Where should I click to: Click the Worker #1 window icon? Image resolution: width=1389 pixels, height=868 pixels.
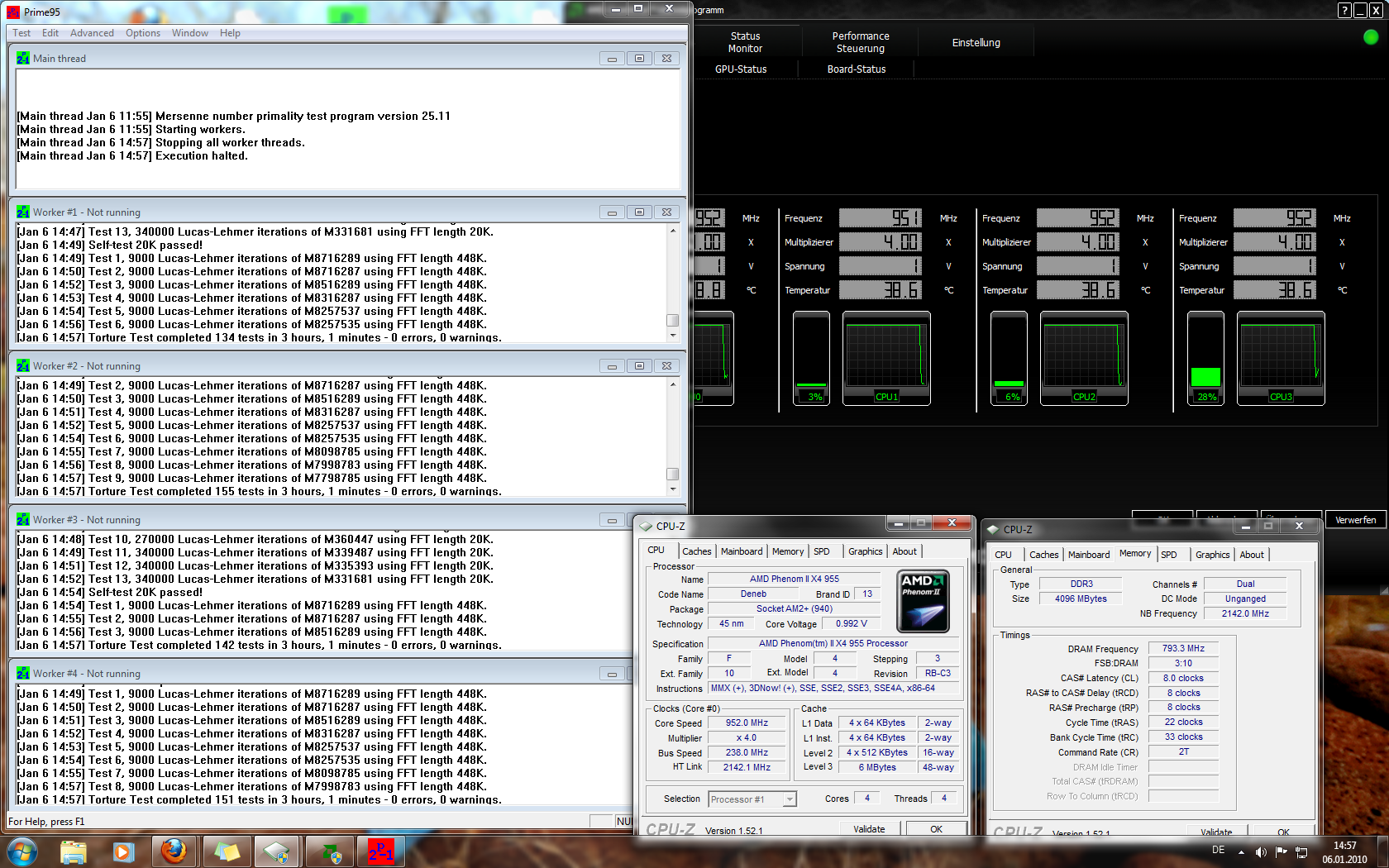tap(23, 212)
